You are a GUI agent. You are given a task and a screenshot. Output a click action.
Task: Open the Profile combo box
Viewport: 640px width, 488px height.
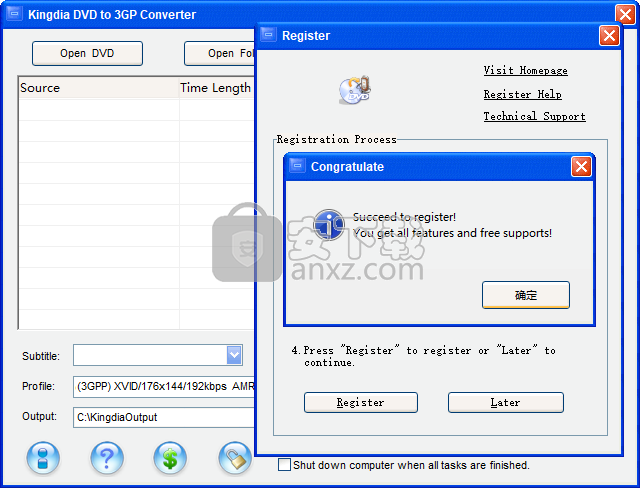[x=164, y=386]
